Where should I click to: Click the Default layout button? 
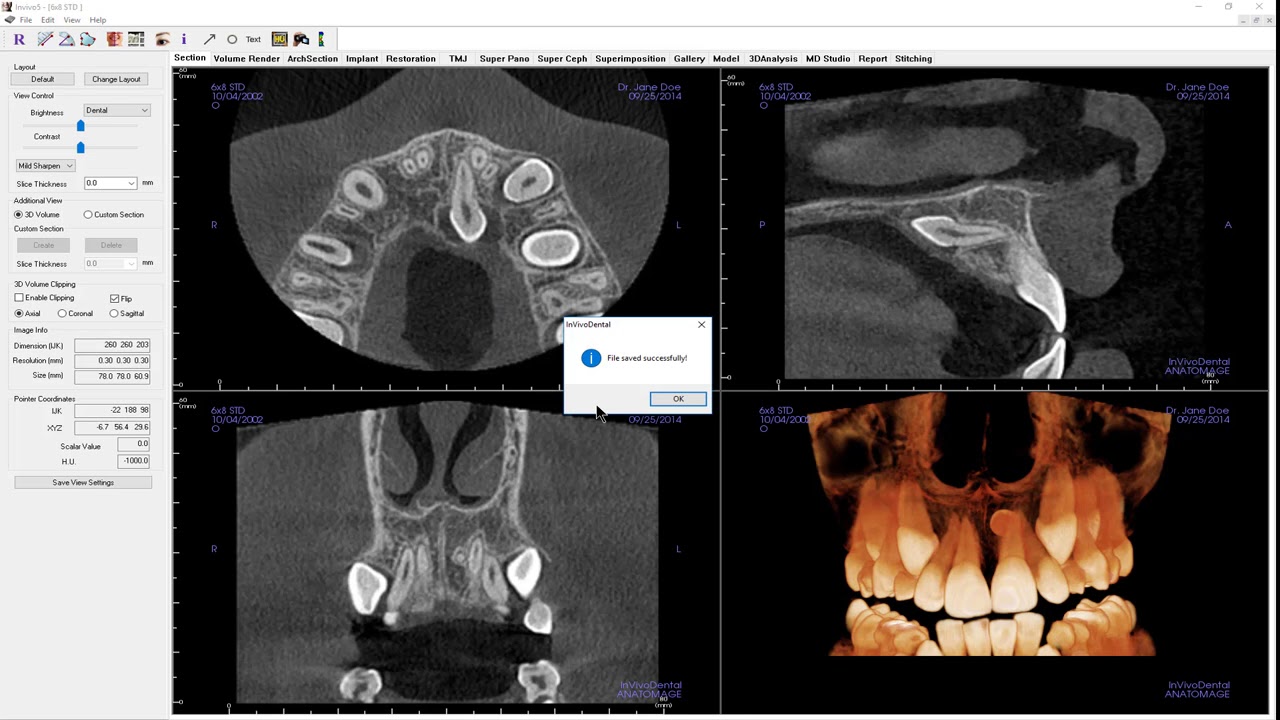pyautogui.click(x=43, y=79)
